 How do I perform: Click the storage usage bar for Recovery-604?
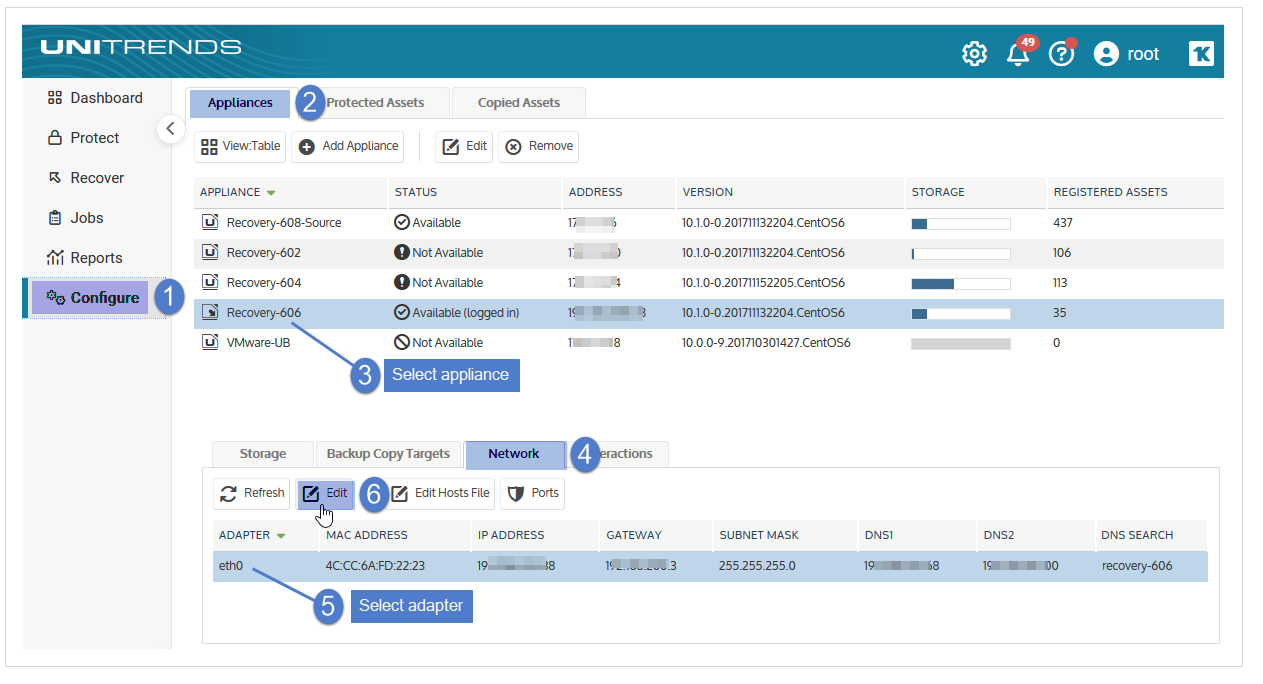pyautogui.click(x=961, y=283)
